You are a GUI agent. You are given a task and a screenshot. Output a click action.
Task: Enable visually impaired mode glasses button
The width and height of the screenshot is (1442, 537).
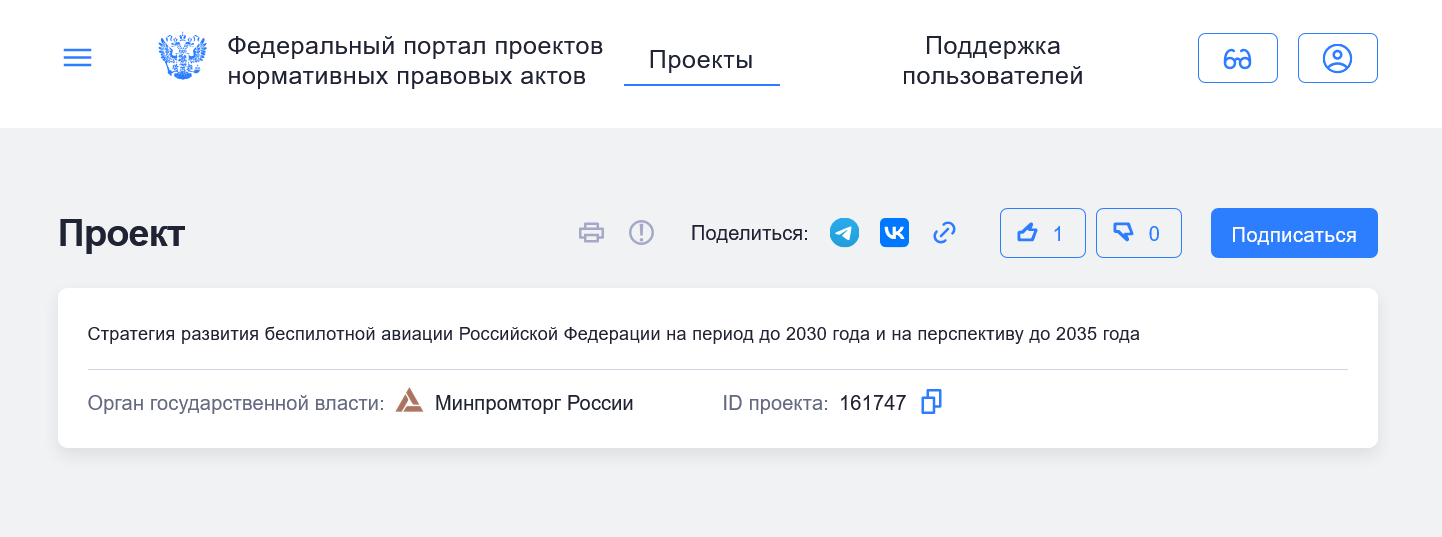tap(1237, 58)
